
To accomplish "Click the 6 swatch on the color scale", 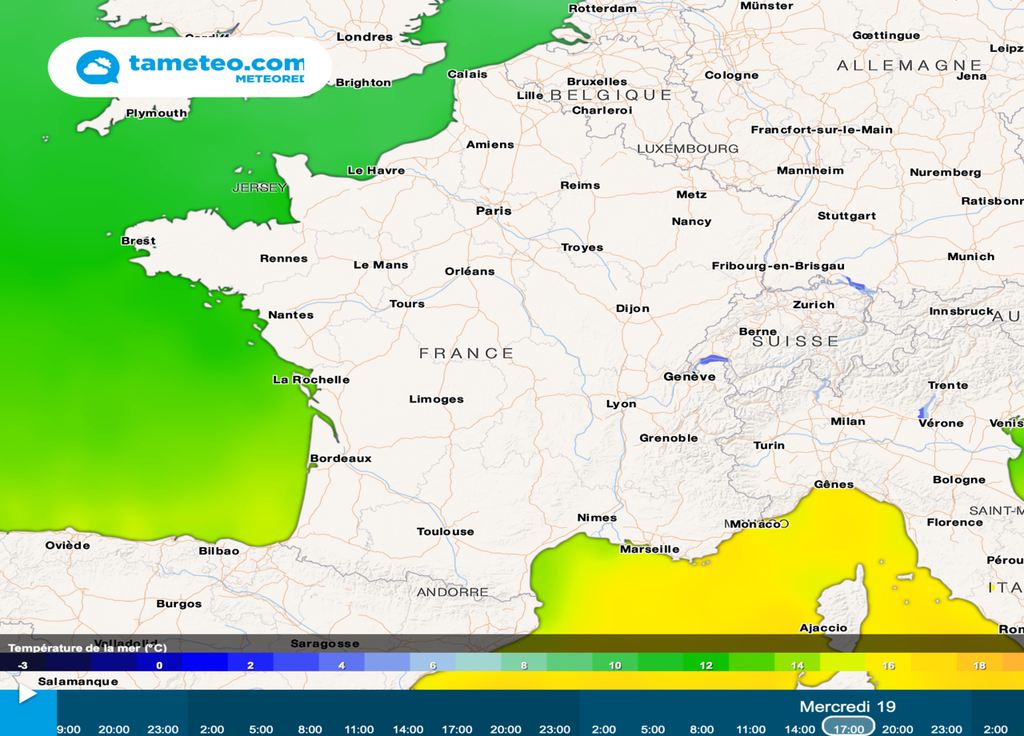I will click(x=432, y=663).
